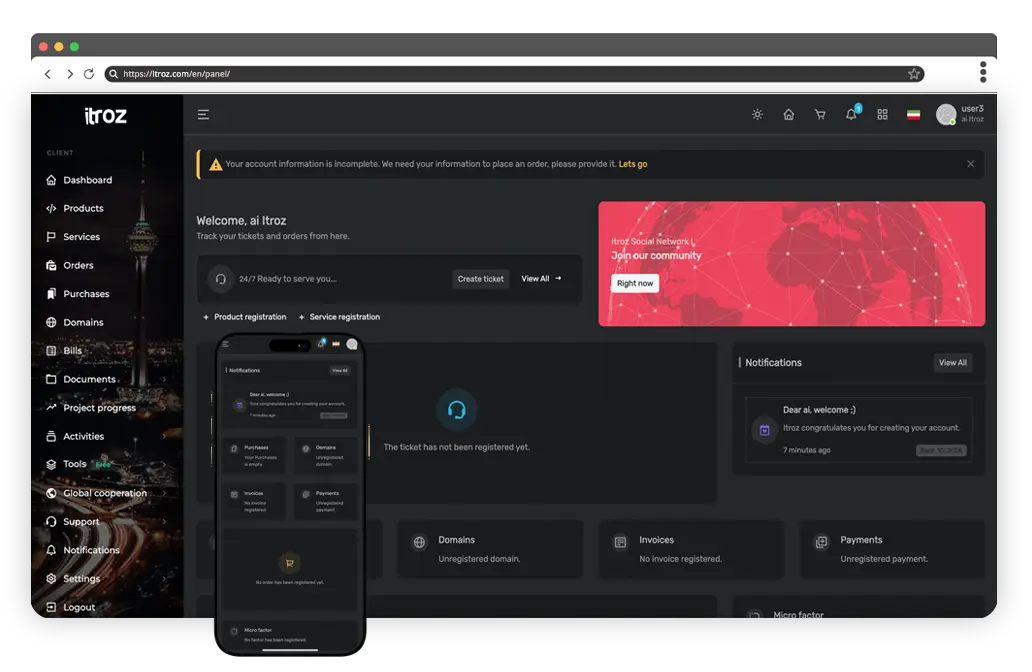Click View All in the phone mockup
Viewport: 1032px width, 672px height.
point(340,371)
